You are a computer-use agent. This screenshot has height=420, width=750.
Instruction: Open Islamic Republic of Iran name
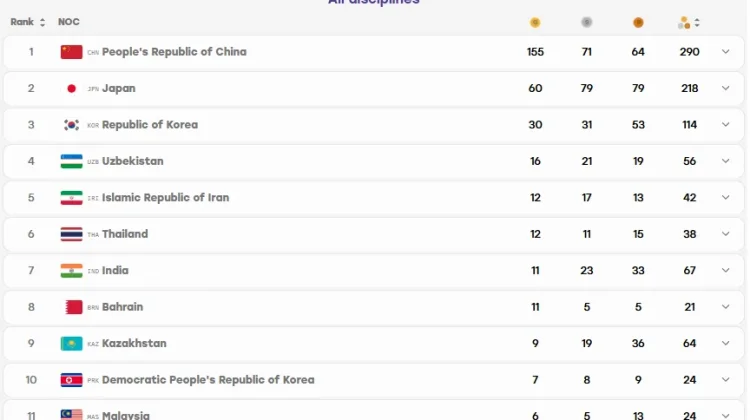click(165, 198)
